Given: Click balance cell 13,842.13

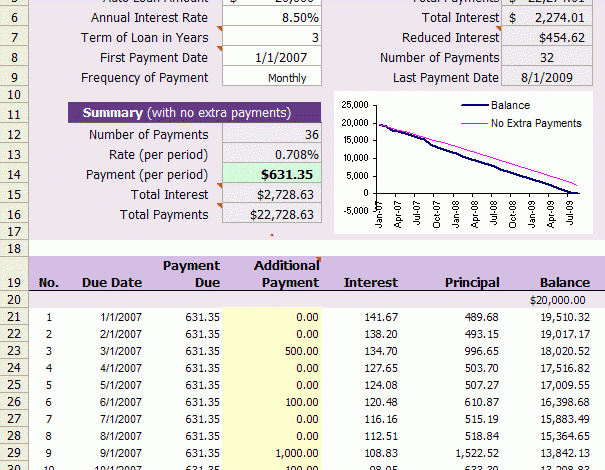Looking at the screenshot, I should point(565,453).
